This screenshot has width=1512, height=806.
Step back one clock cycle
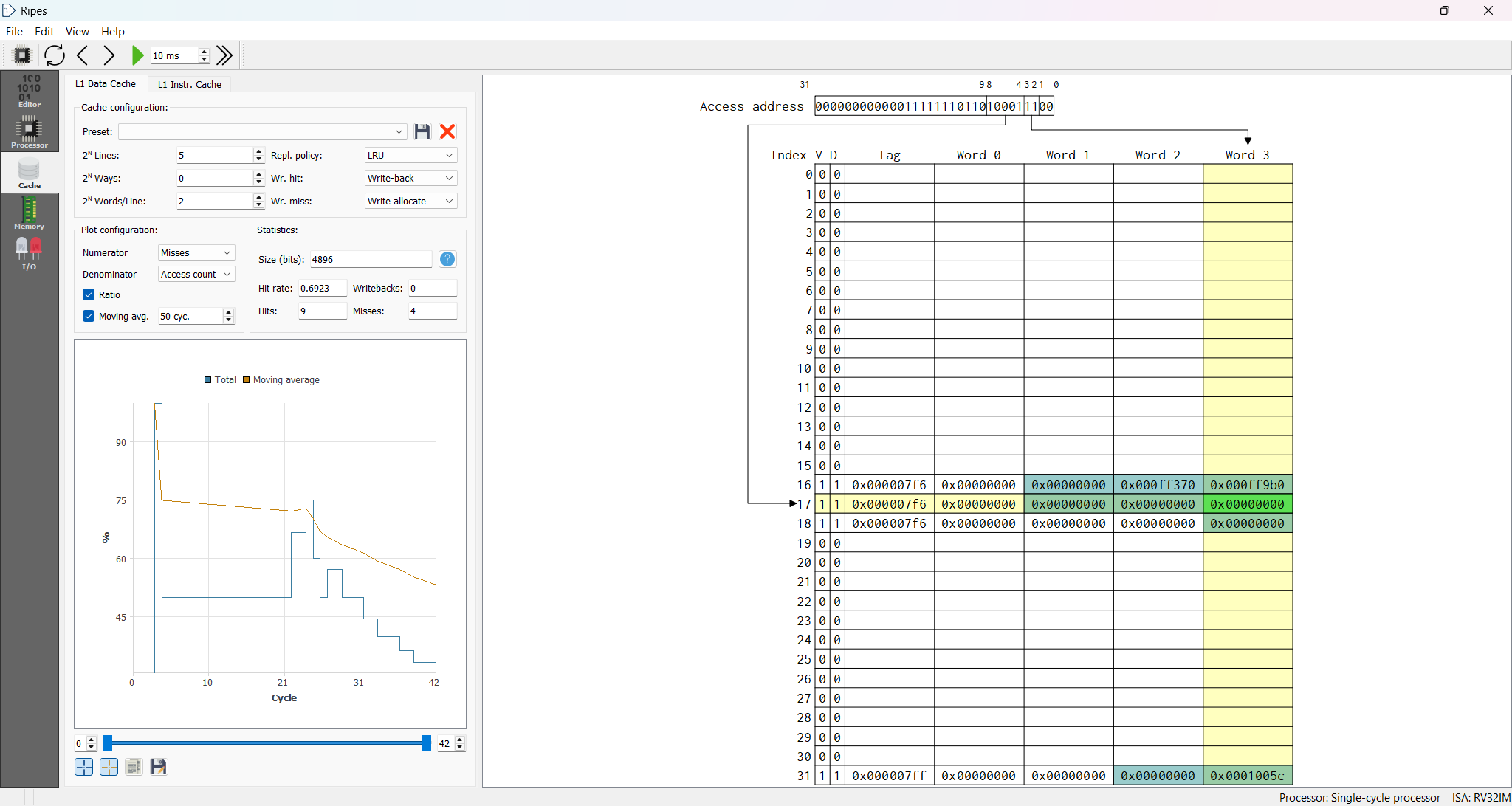pos(83,55)
